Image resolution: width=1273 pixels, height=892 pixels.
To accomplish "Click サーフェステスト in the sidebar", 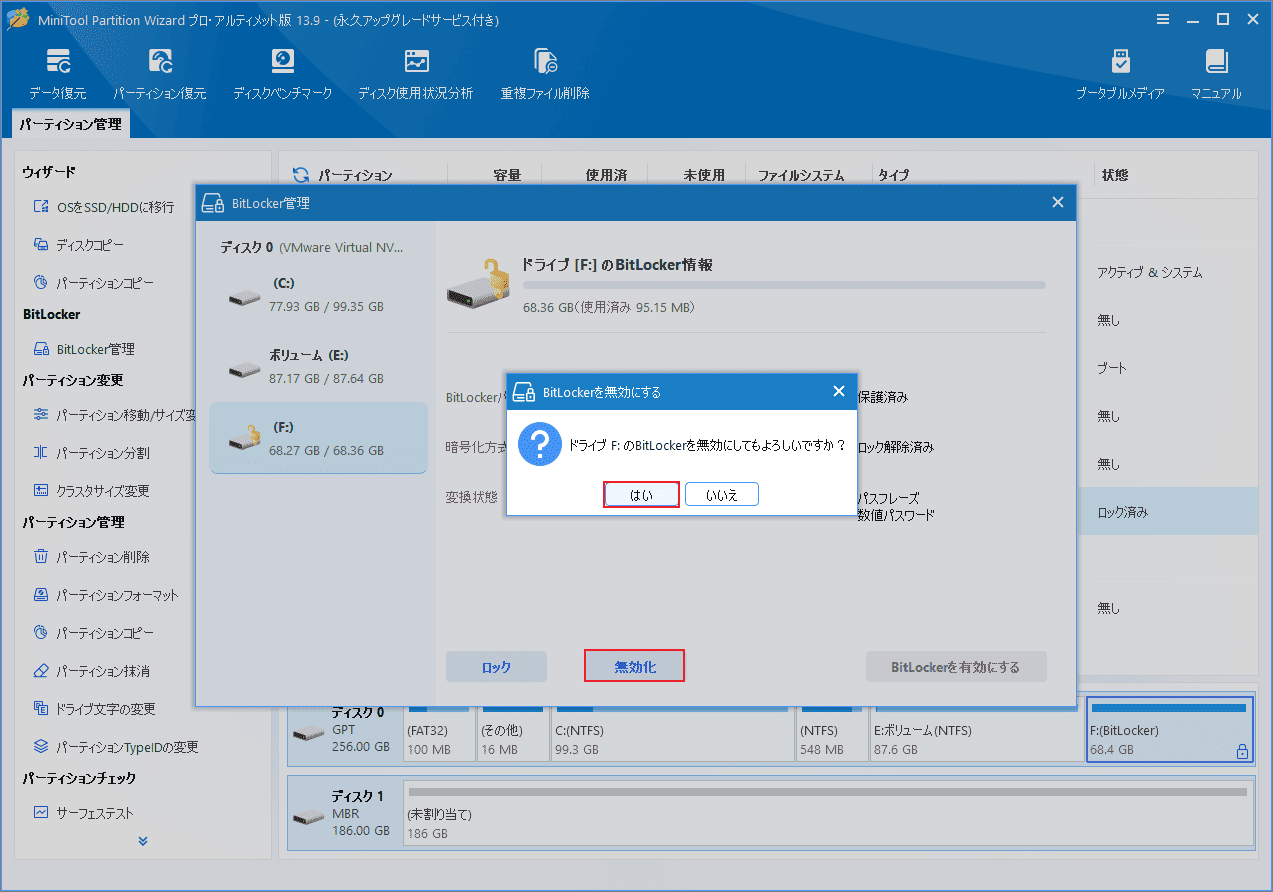I will [x=83, y=813].
